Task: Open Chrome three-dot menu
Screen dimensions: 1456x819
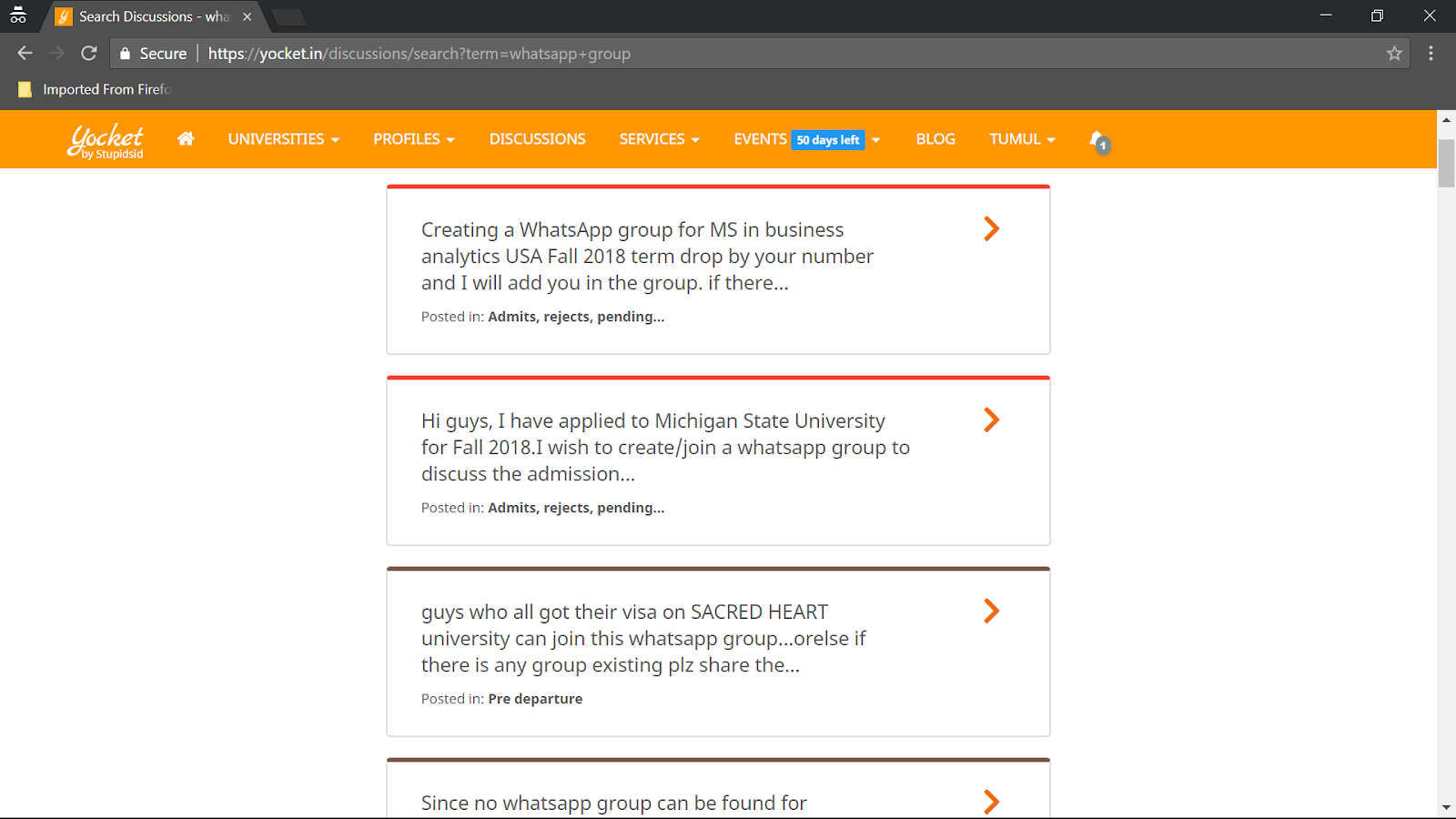Action: pos(1431,54)
